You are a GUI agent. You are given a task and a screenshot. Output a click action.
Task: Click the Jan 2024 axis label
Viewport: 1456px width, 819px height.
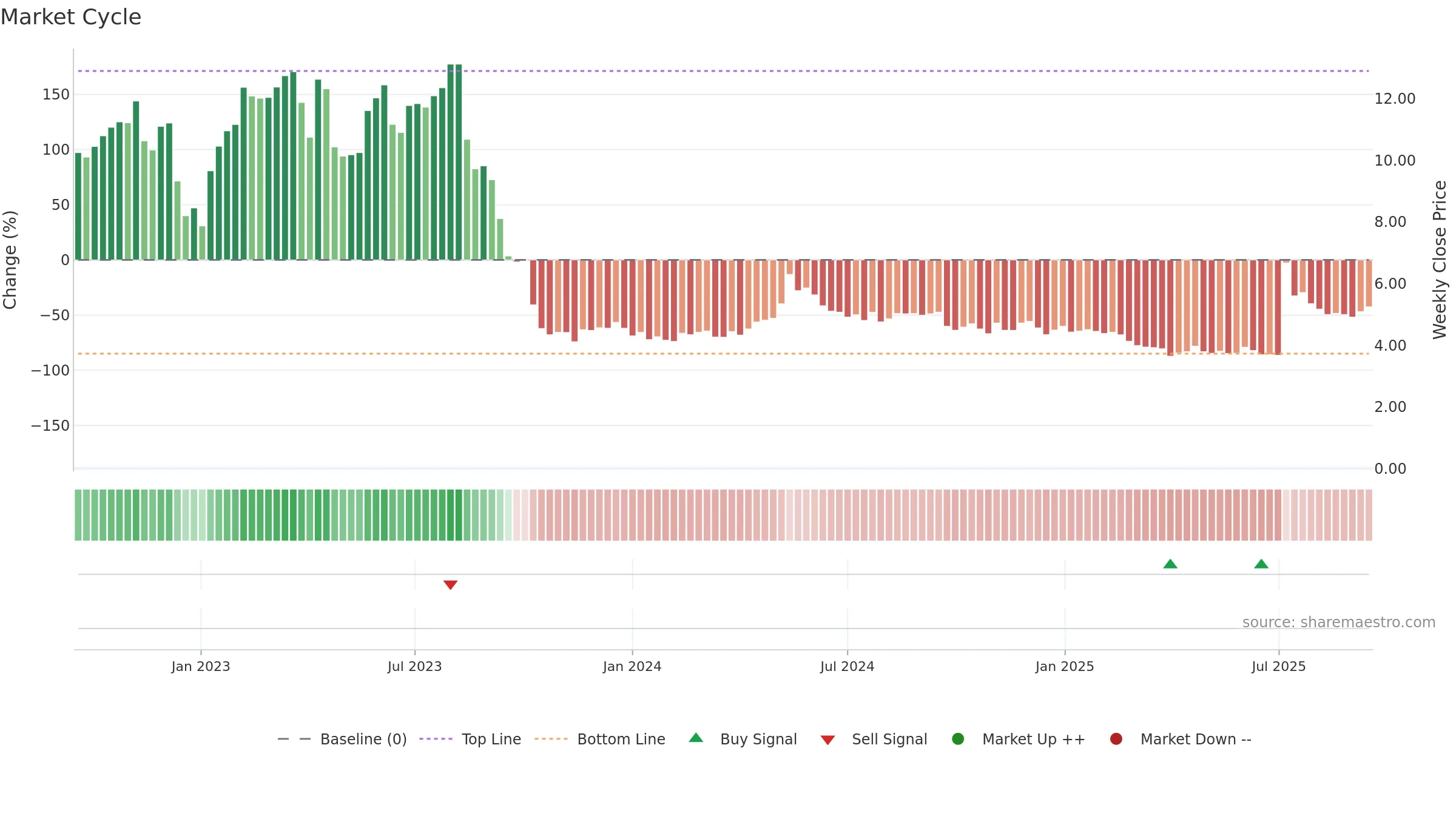[632, 666]
